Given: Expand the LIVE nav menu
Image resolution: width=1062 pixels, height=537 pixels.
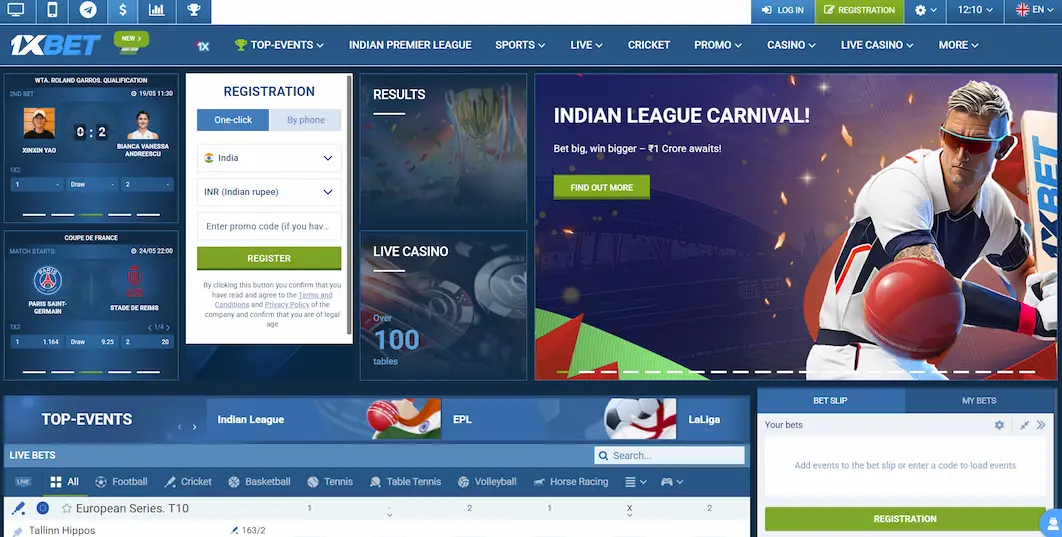Looking at the screenshot, I should (587, 45).
